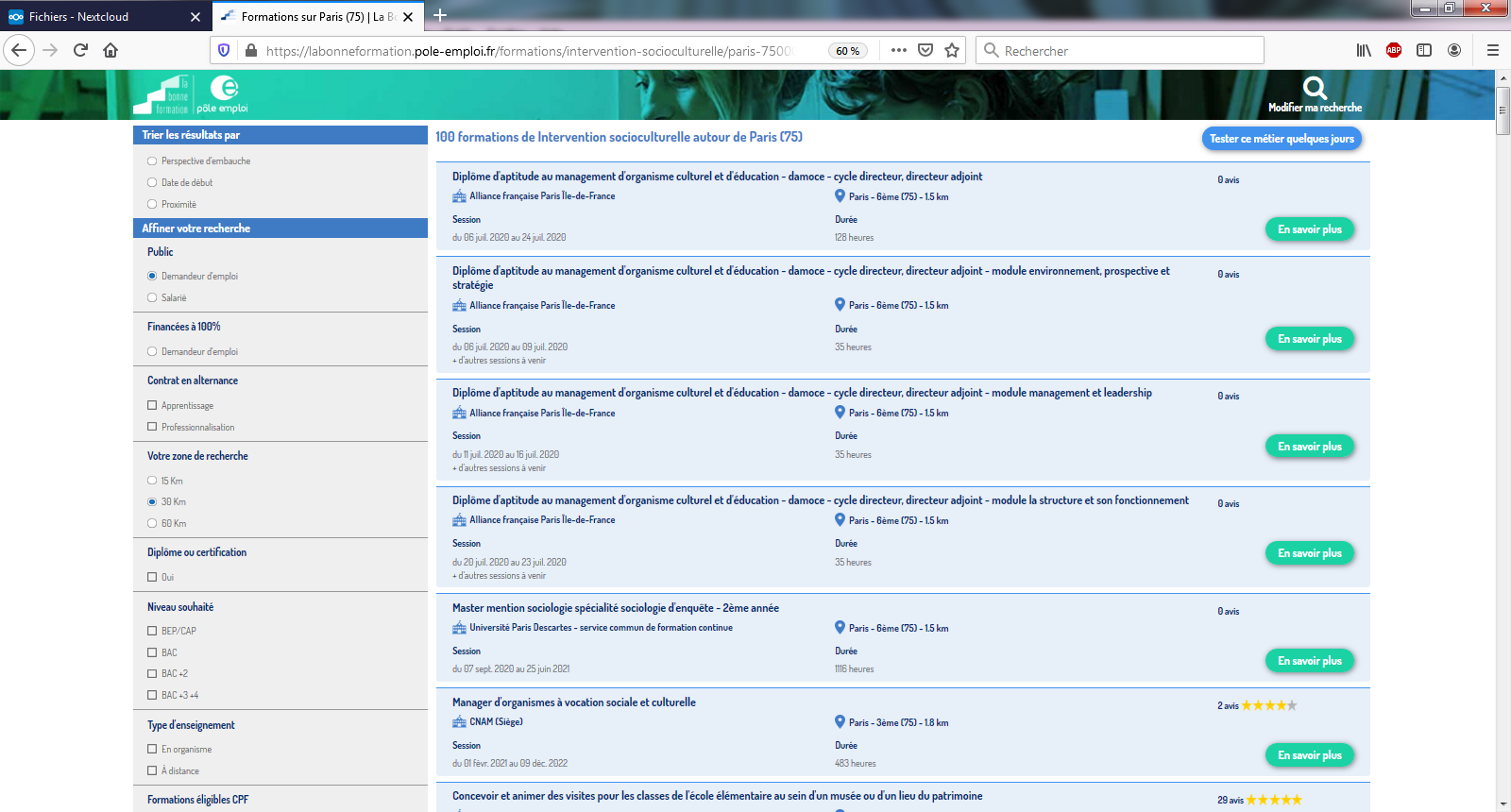Click Tester ce métier quelques jours button

click(x=1282, y=139)
